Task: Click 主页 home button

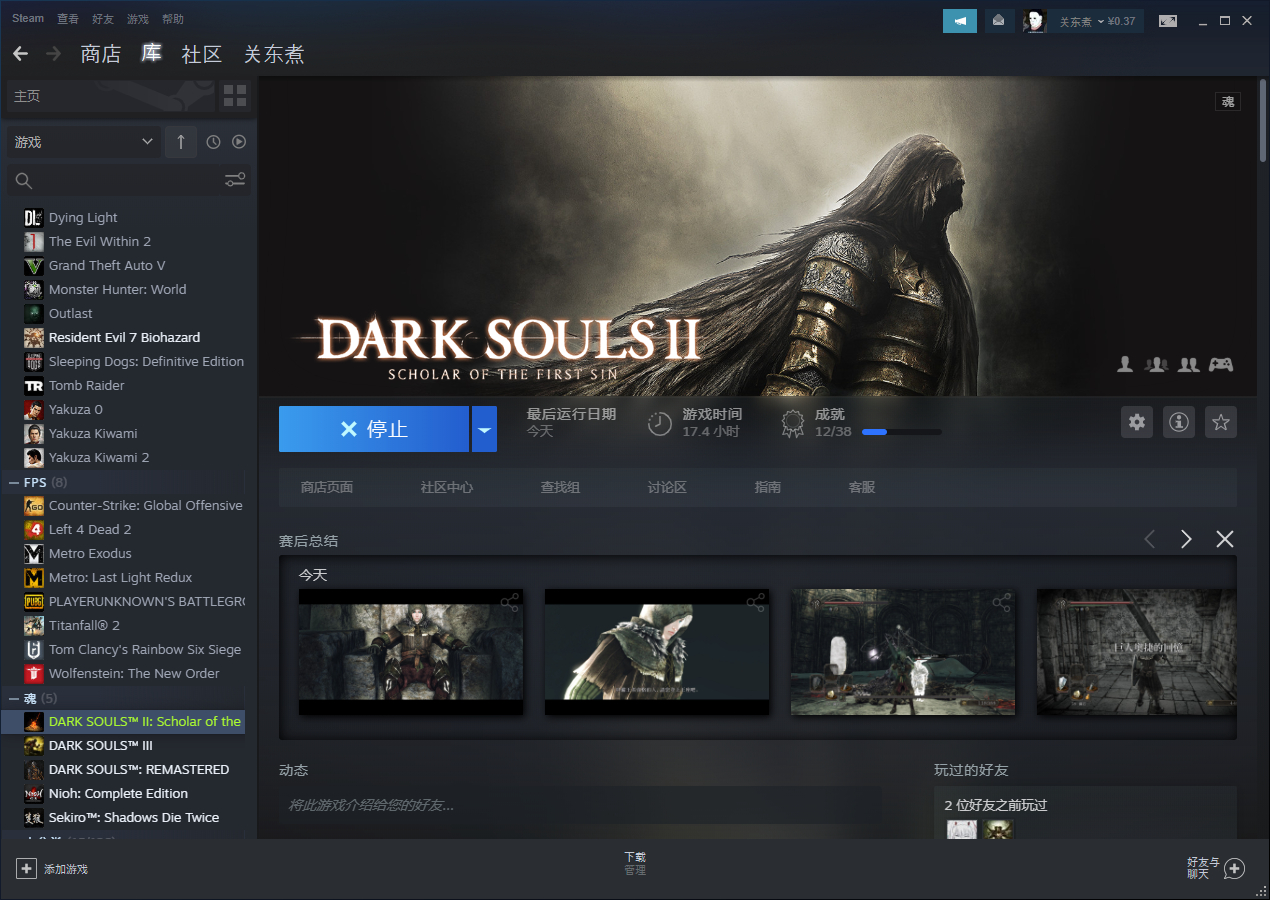Action: (110, 96)
